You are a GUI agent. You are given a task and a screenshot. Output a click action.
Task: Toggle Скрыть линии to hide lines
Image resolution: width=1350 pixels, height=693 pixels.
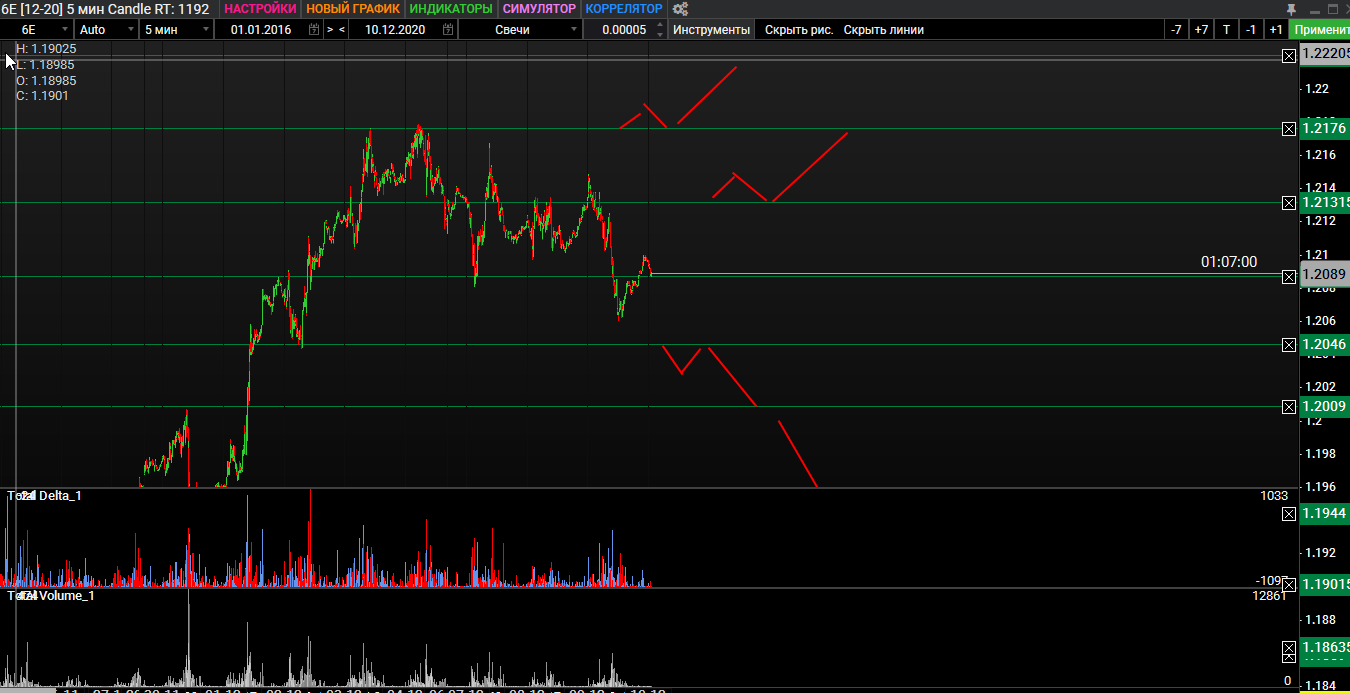pos(883,30)
